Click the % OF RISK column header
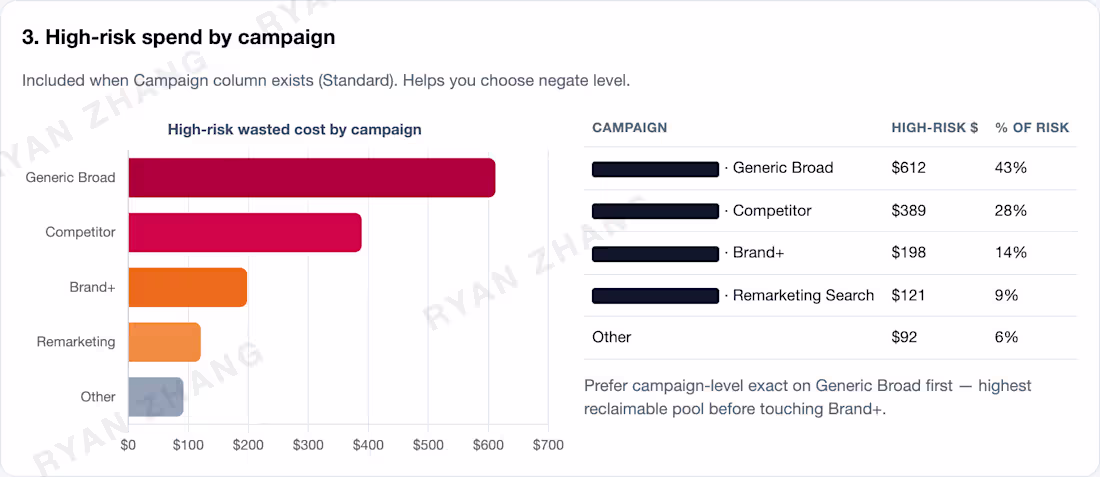Screen dimensions: 1100x477 tap(1031, 128)
